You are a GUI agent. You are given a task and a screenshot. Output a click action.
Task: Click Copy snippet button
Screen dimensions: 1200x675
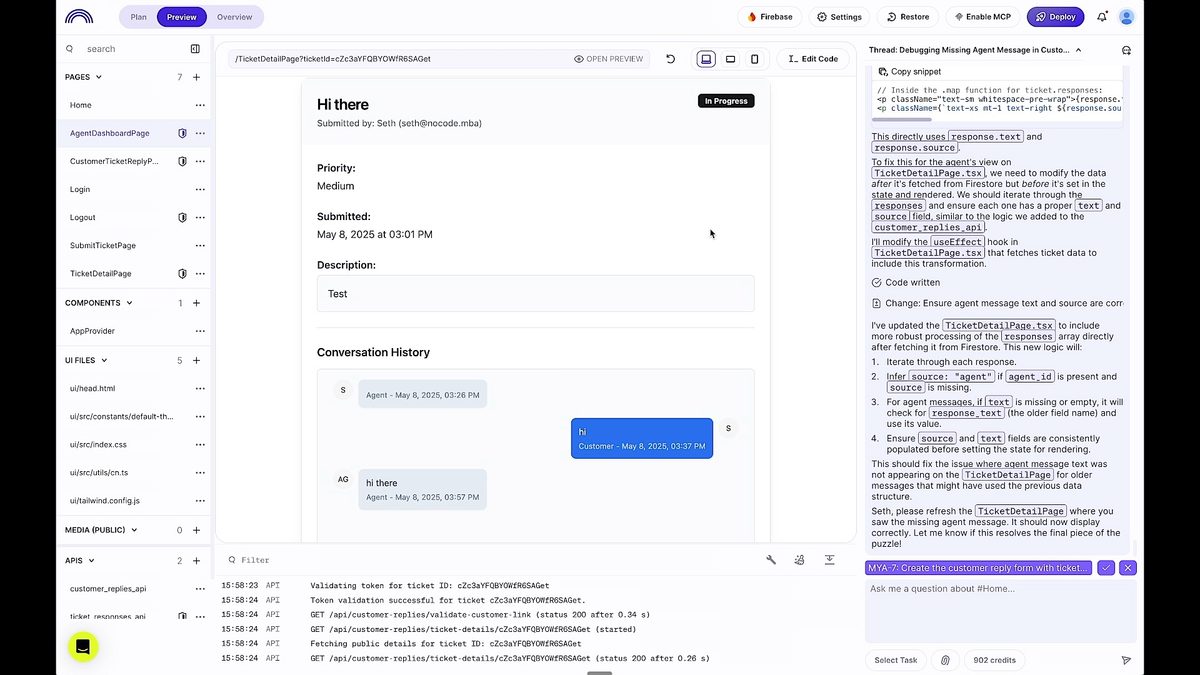(909, 72)
